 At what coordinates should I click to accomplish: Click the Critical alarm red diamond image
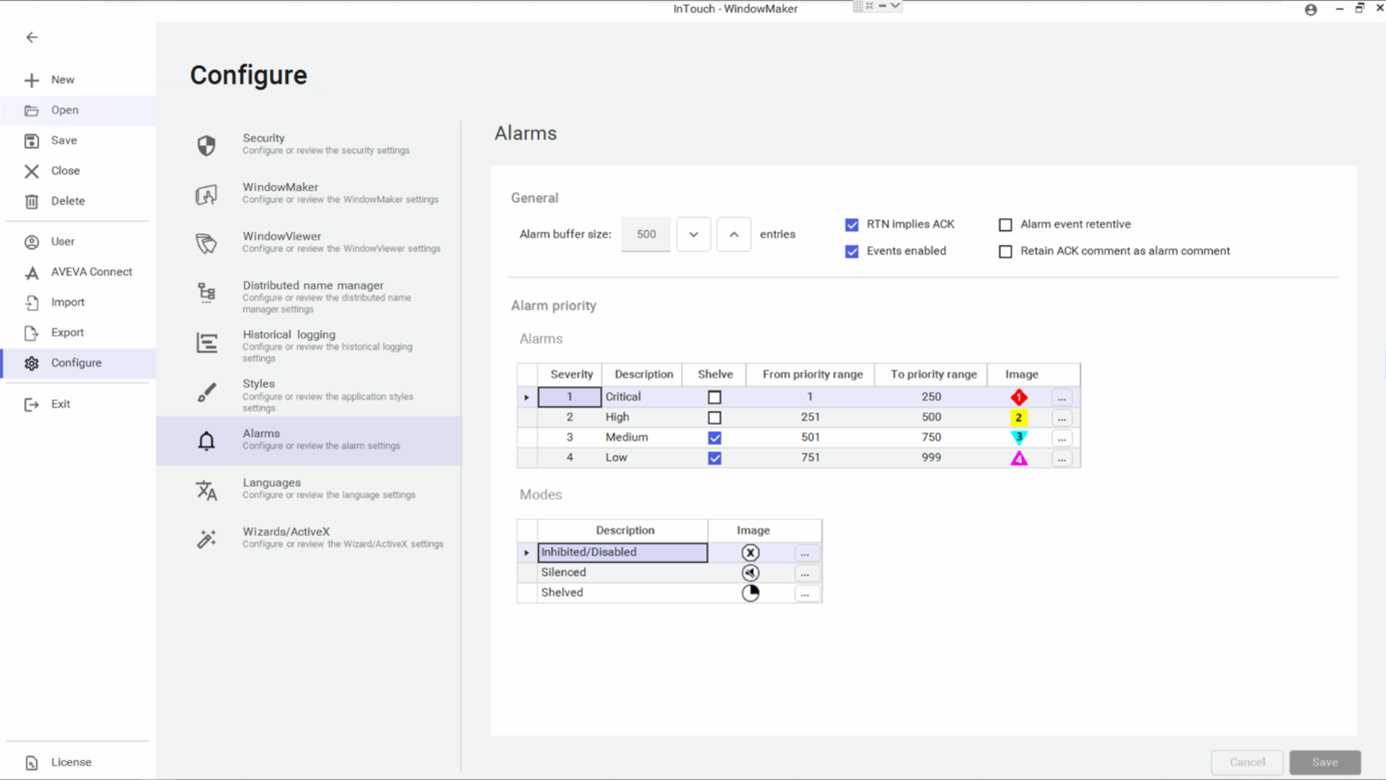pos(1019,397)
